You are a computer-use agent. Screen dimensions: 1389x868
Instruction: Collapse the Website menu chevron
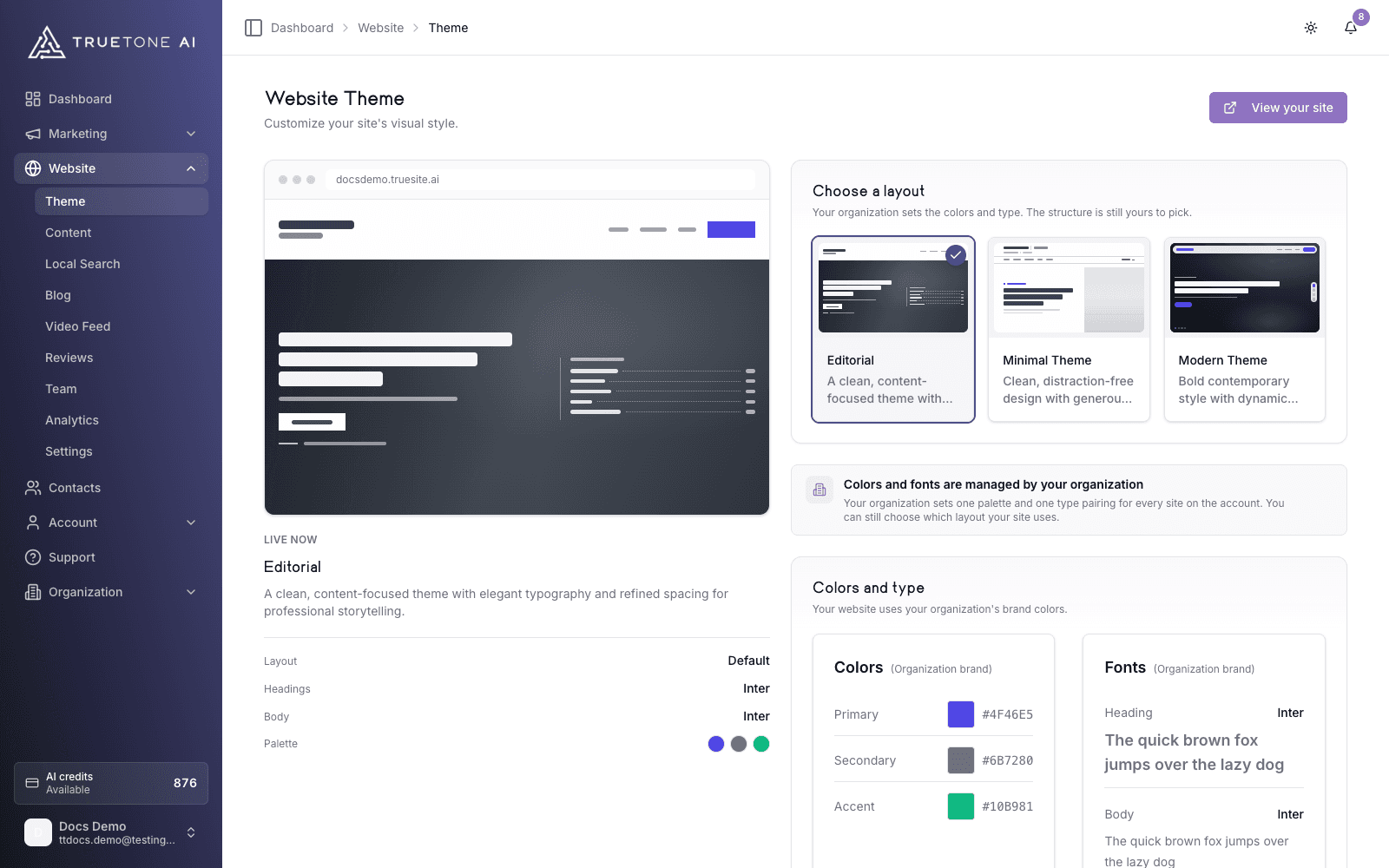[x=191, y=168]
